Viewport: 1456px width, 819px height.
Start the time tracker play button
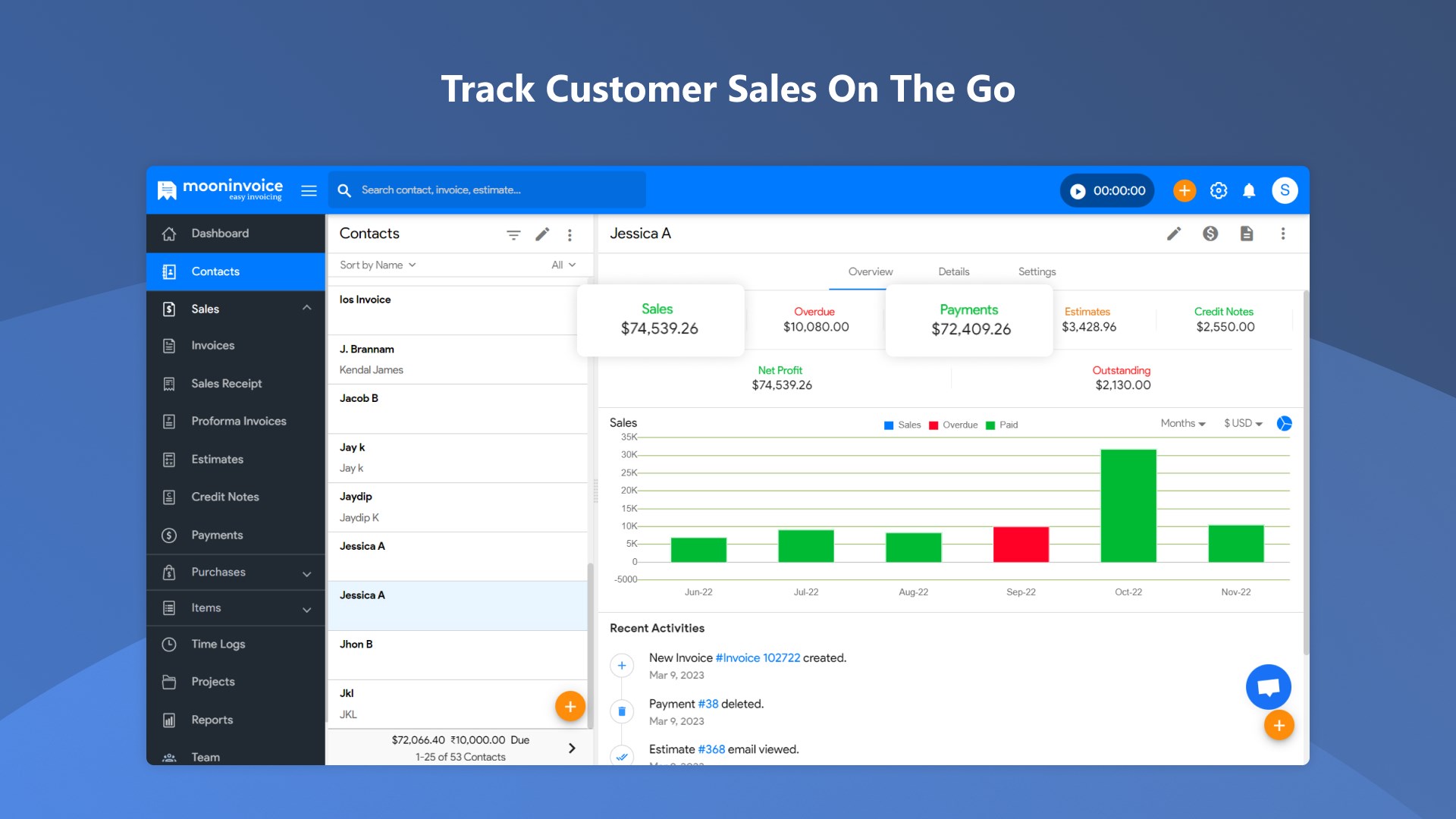click(1078, 191)
